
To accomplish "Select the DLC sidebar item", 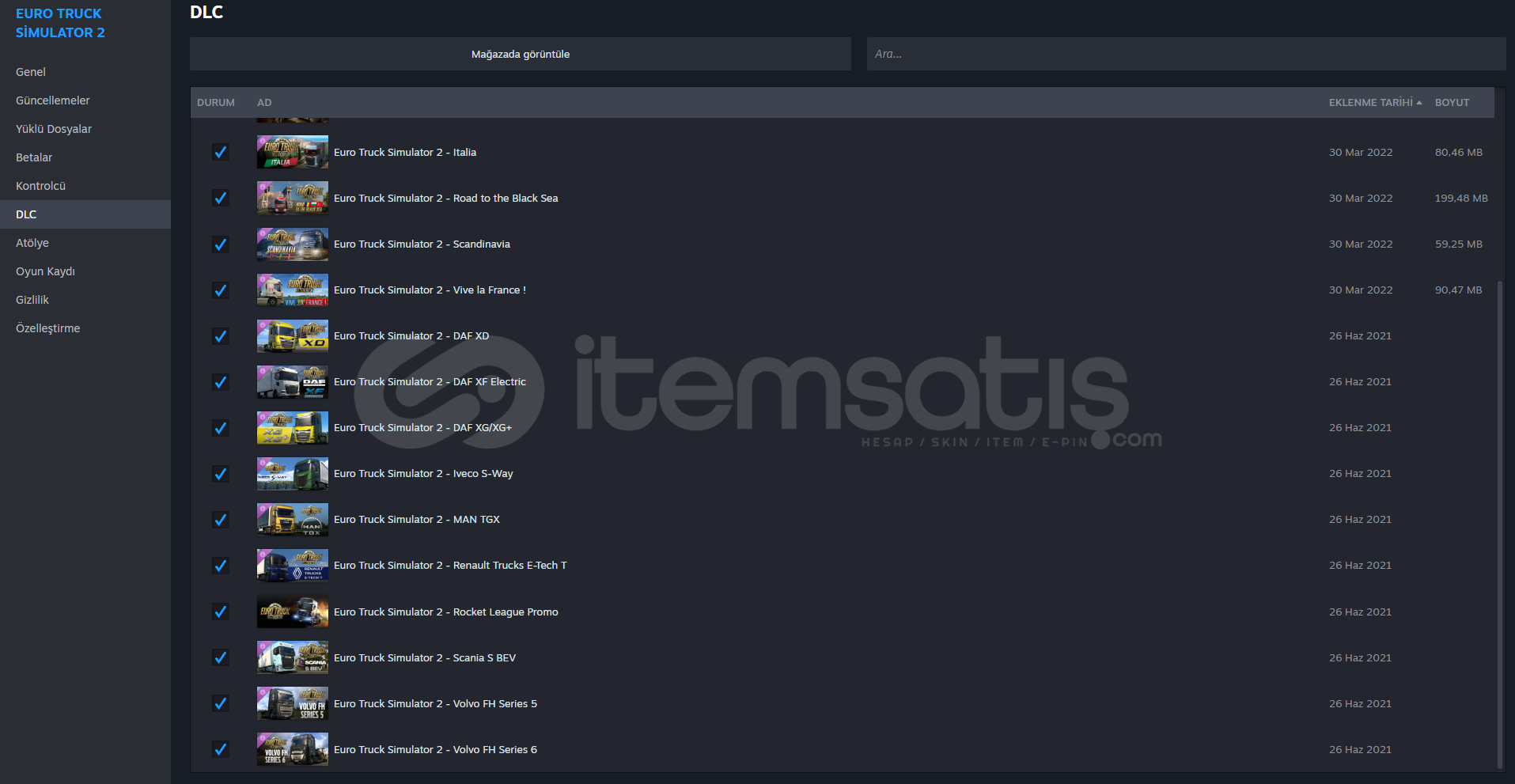I will pos(85,214).
